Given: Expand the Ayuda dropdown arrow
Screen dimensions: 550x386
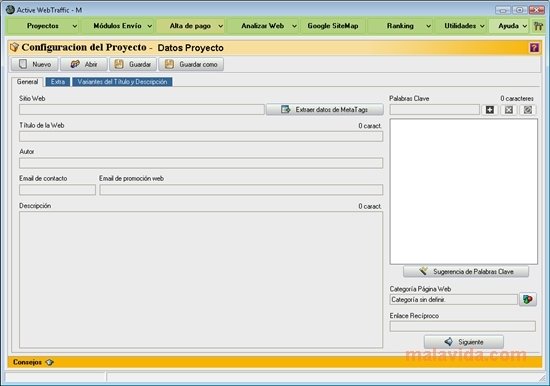Looking at the screenshot, I should (524, 26).
